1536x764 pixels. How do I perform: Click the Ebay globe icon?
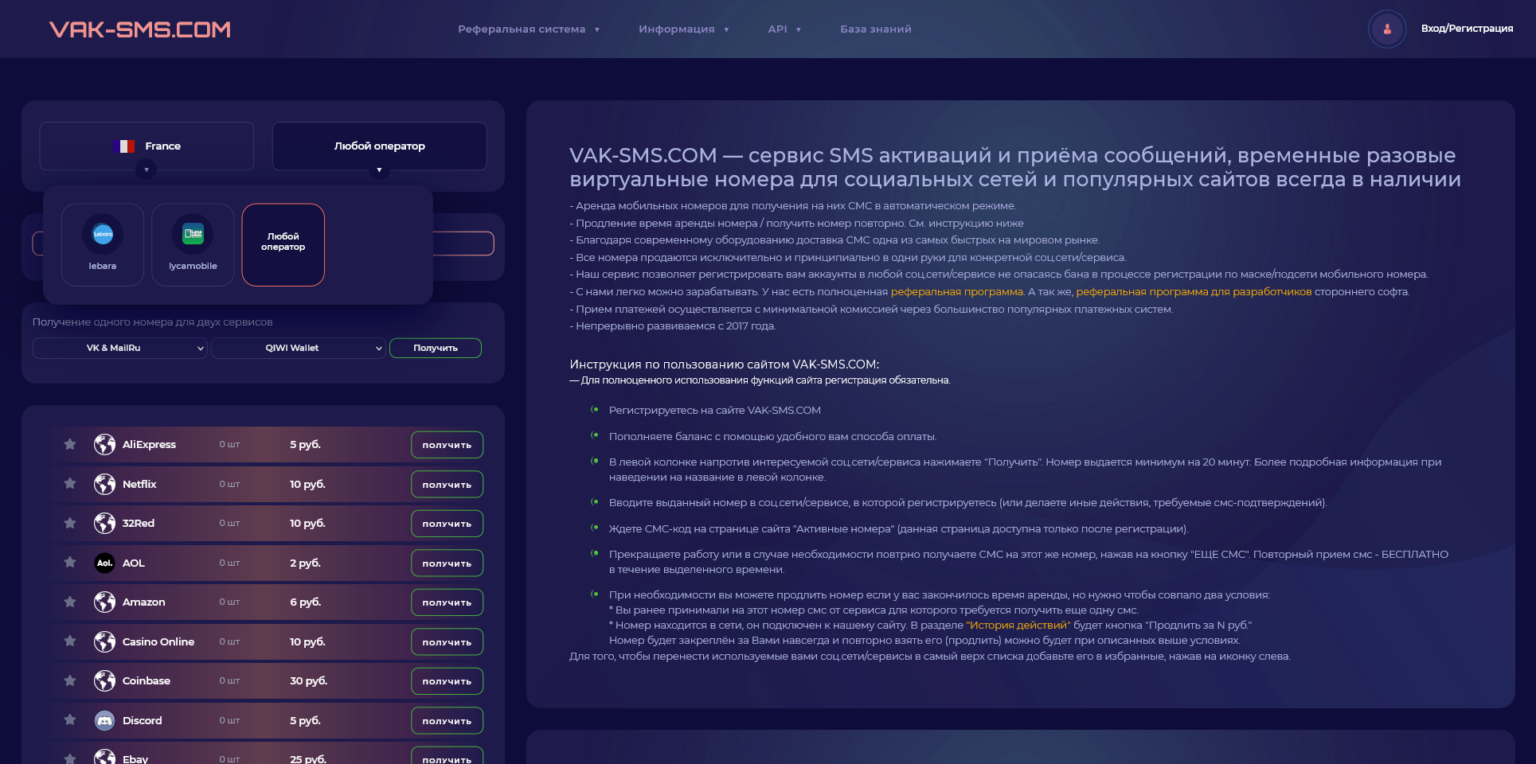(x=105, y=758)
